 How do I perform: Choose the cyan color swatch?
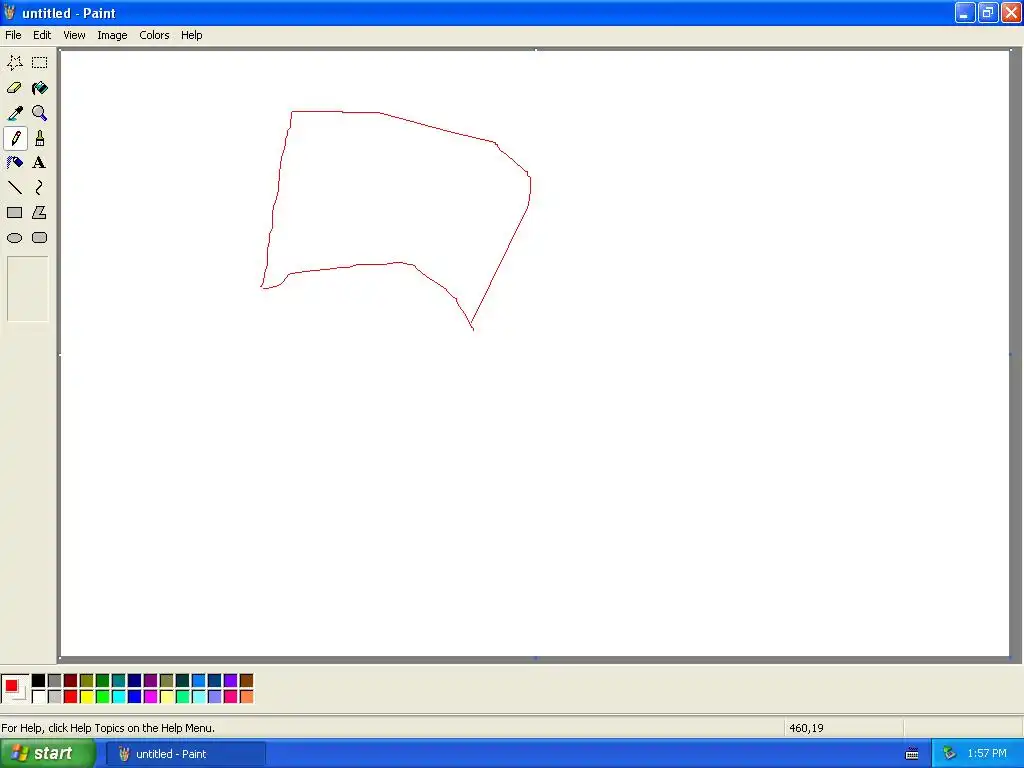pyautogui.click(x=118, y=697)
